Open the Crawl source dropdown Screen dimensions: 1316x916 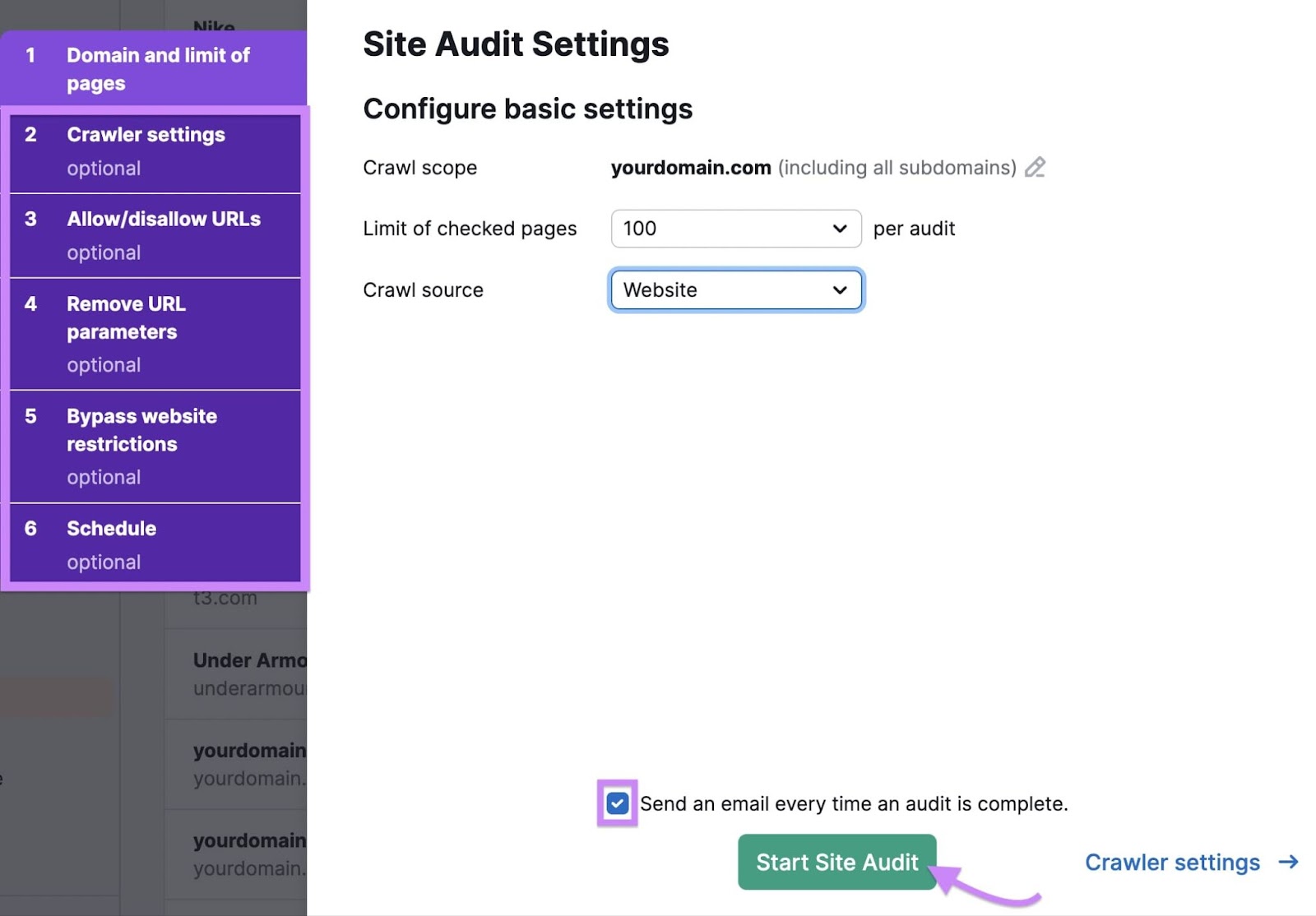[x=735, y=289]
